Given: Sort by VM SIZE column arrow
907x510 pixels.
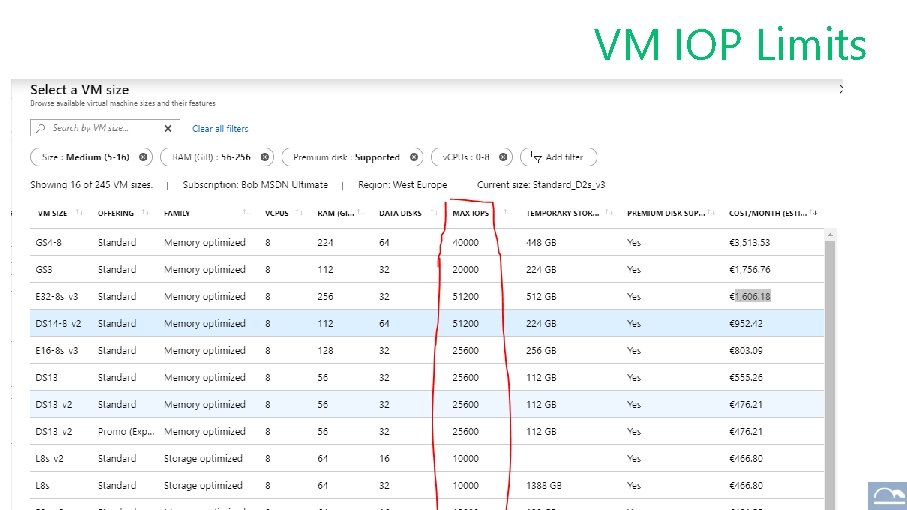Looking at the screenshot, I should coord(79,213).
